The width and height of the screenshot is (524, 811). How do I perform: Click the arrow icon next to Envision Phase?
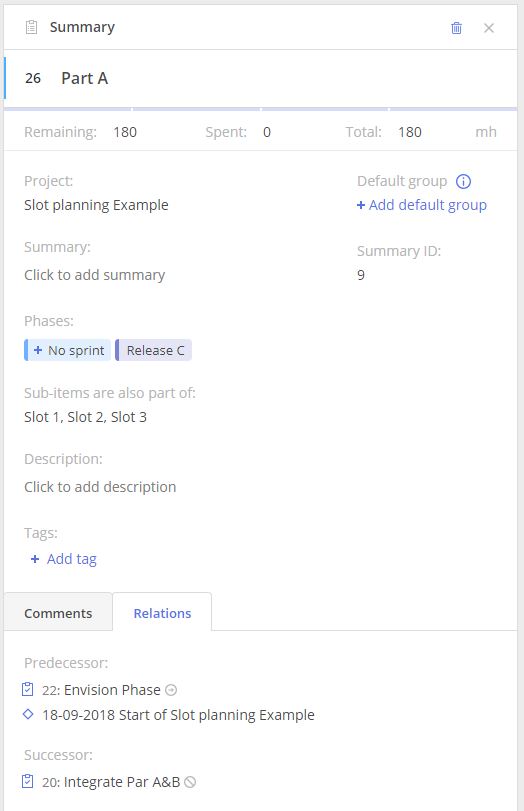[x=171, y=690]
